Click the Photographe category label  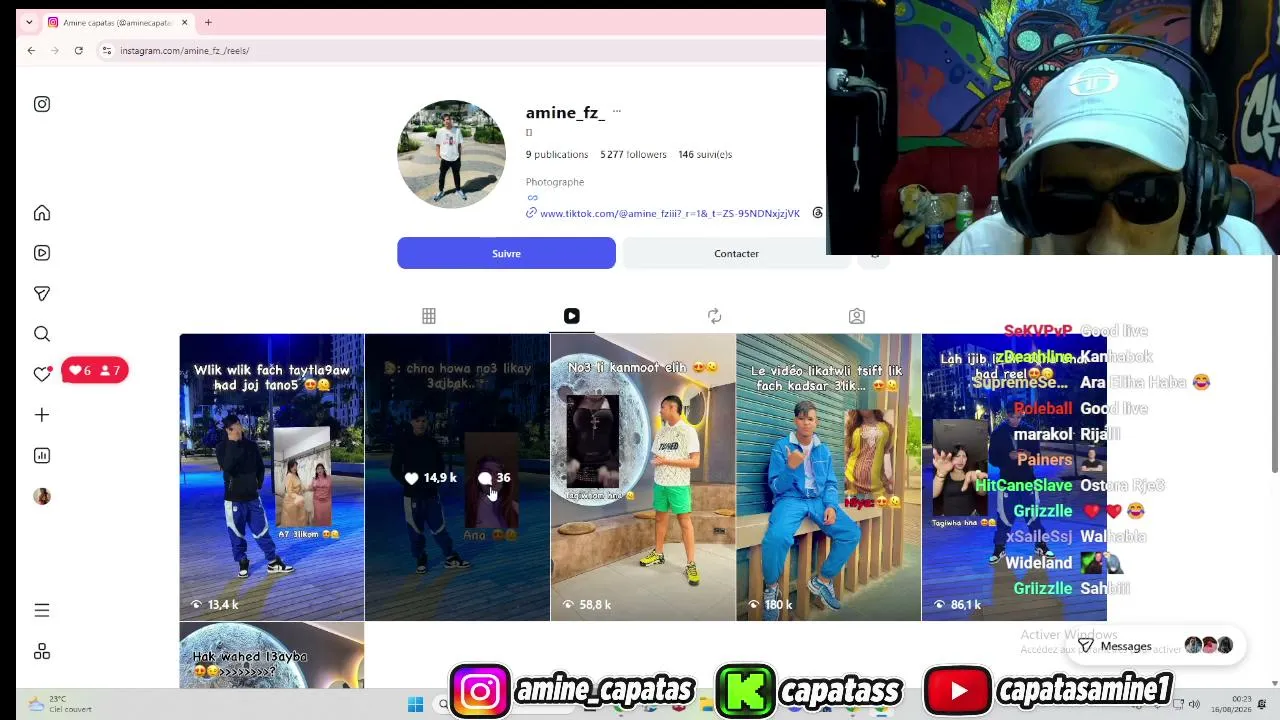(555, 182)
